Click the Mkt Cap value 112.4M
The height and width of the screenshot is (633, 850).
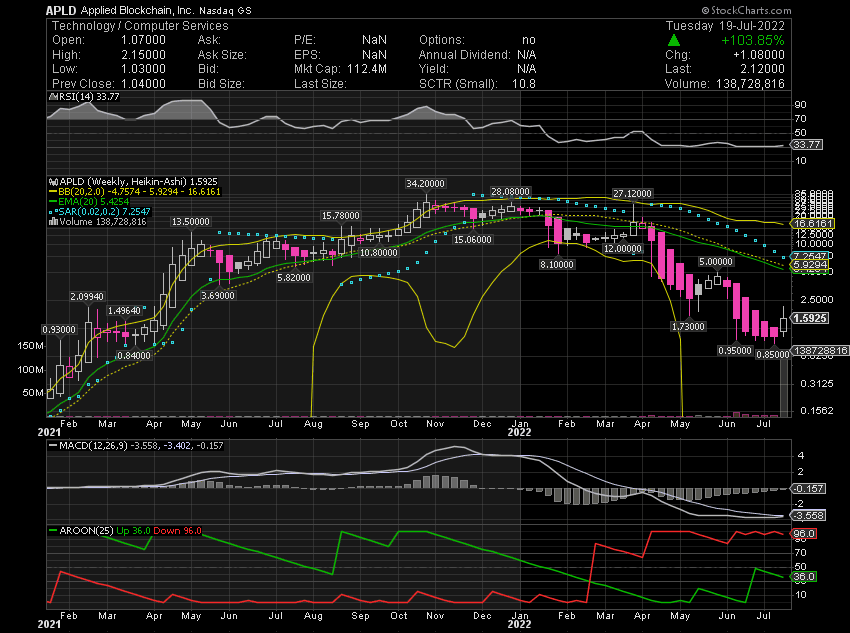point(367,69)
